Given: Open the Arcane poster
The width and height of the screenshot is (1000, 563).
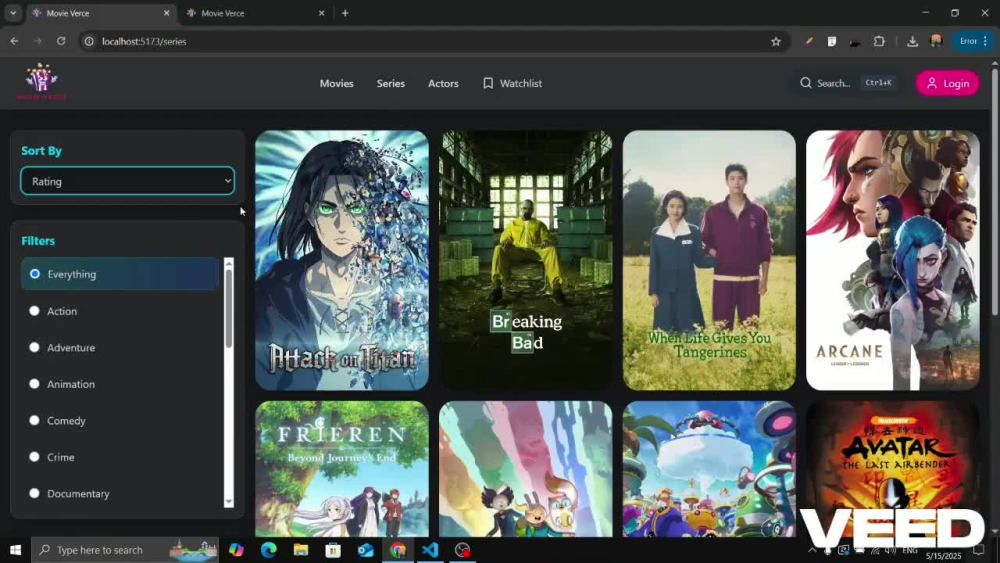Looking at the screenshot, I should (893, 260).
